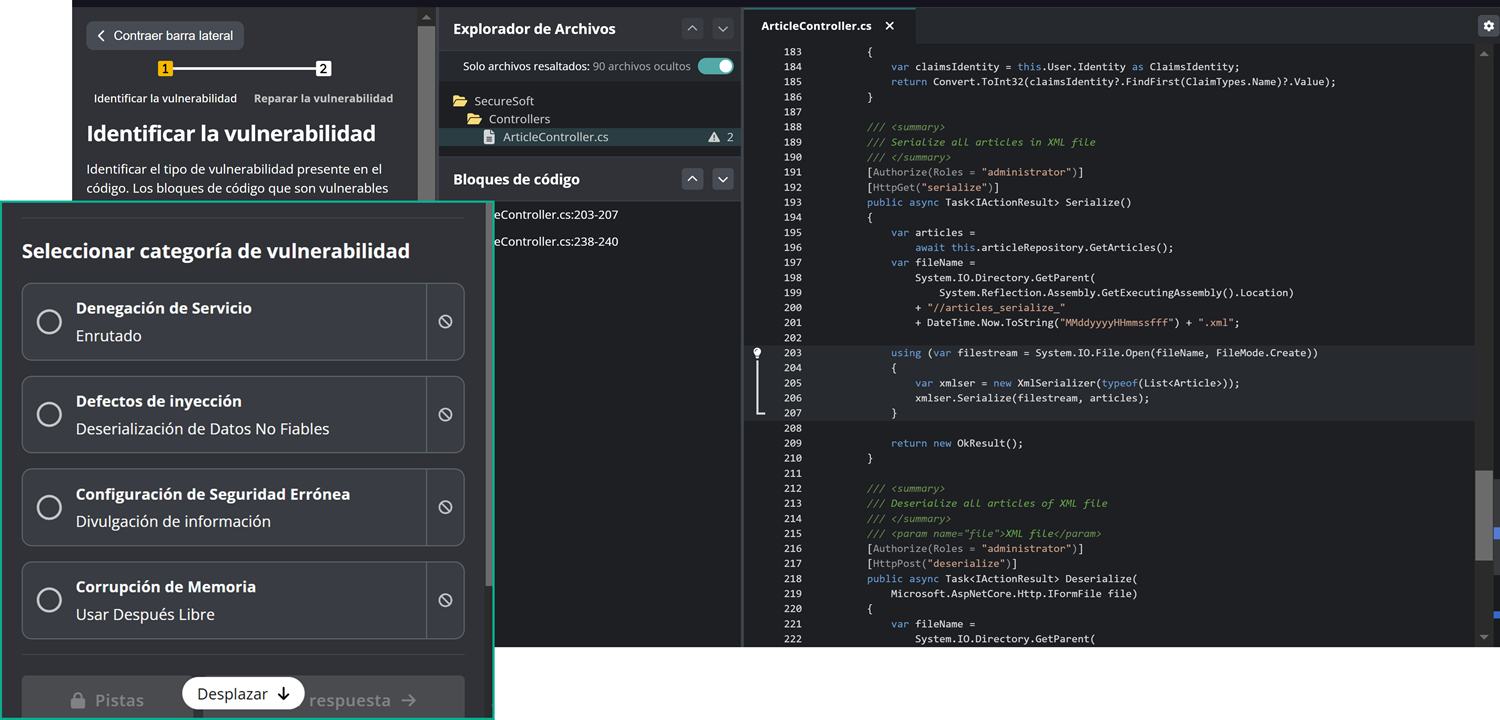Click eliminate icon for Denegación de Servicio
The height and width of the screenshot is (720, 1500).
pos(445,322)
